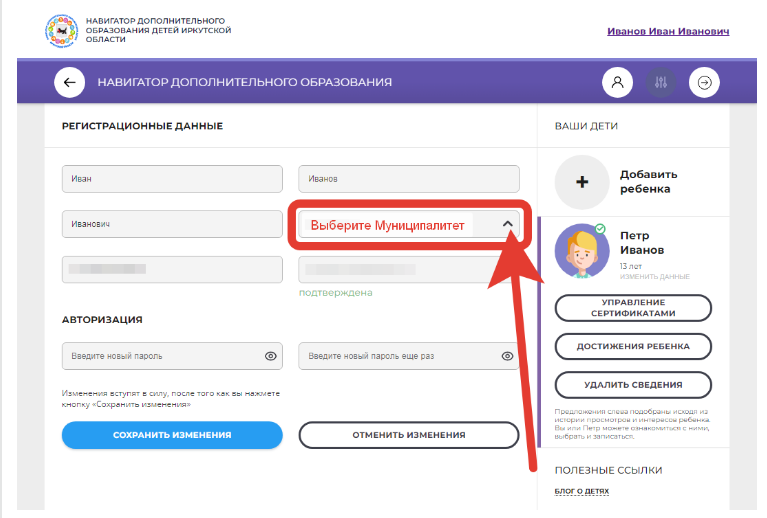Click the filter settings sliders icon

[660, 83]
